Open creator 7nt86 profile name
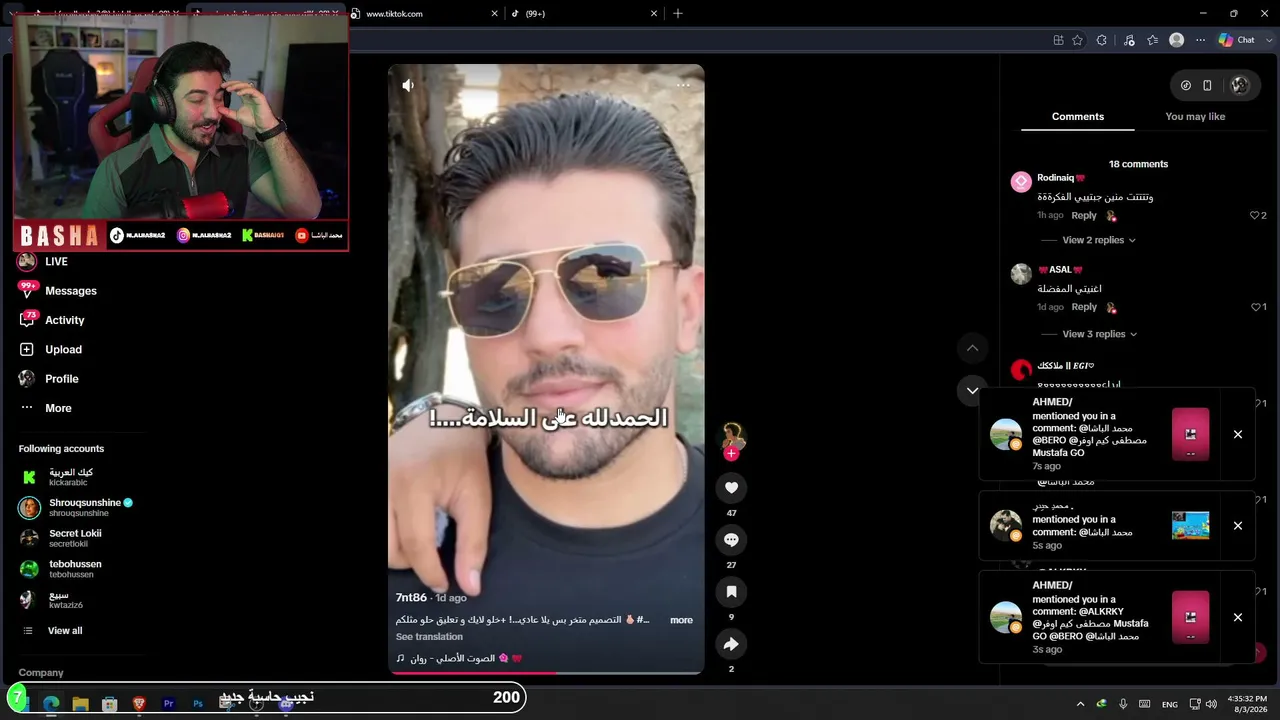Viewport: 1280px width, 720px height. click(x=411, y=598)
